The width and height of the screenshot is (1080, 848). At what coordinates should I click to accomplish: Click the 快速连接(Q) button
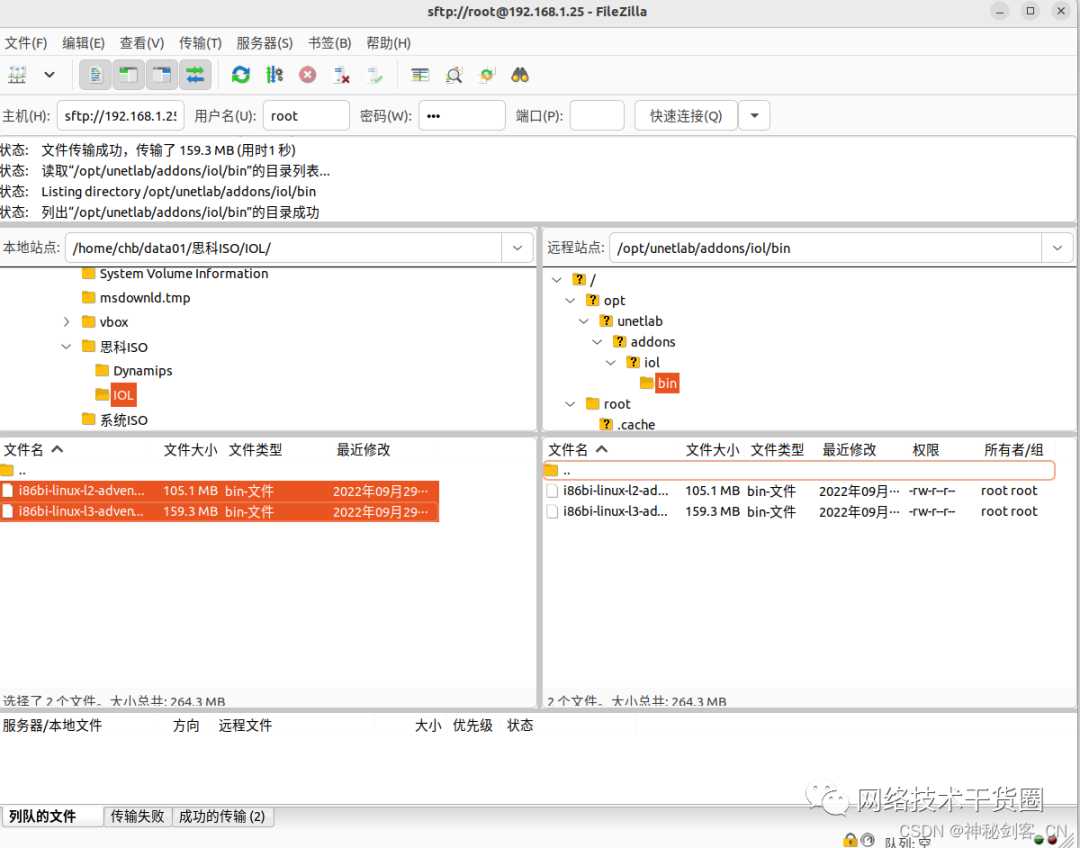(x=685, y=115)
